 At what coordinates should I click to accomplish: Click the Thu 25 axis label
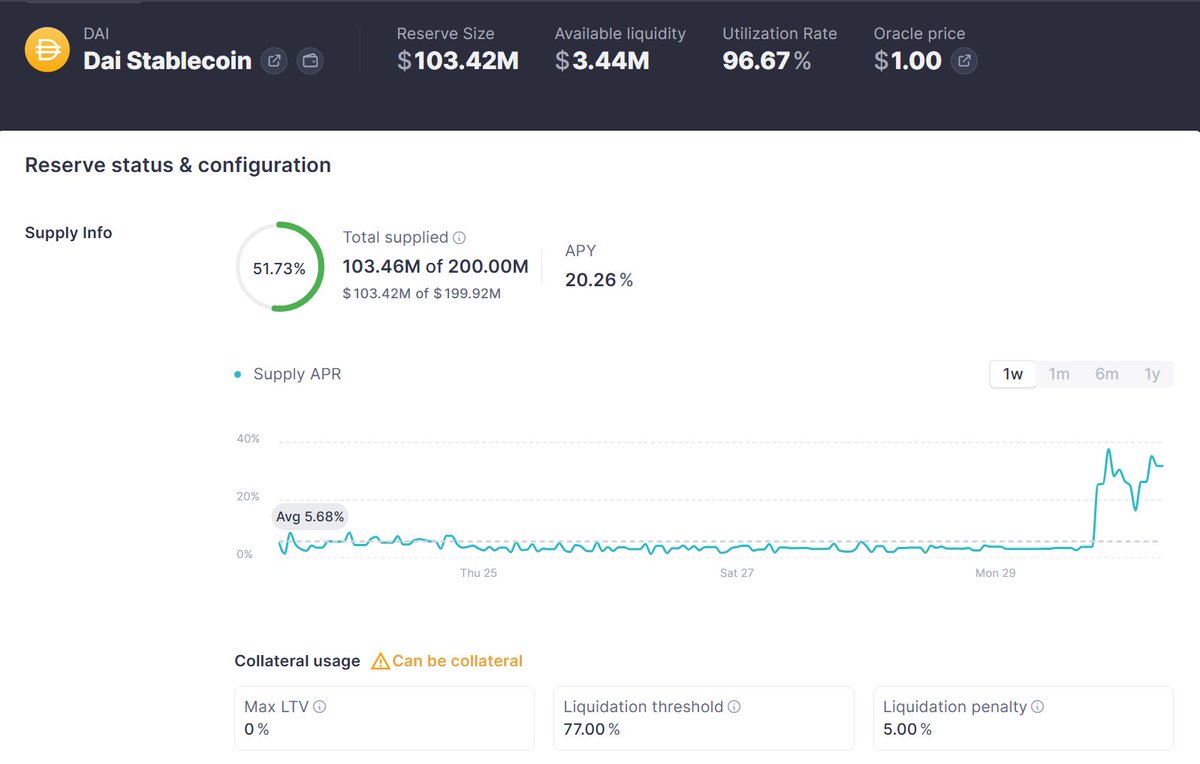click(x=478, y=573)
